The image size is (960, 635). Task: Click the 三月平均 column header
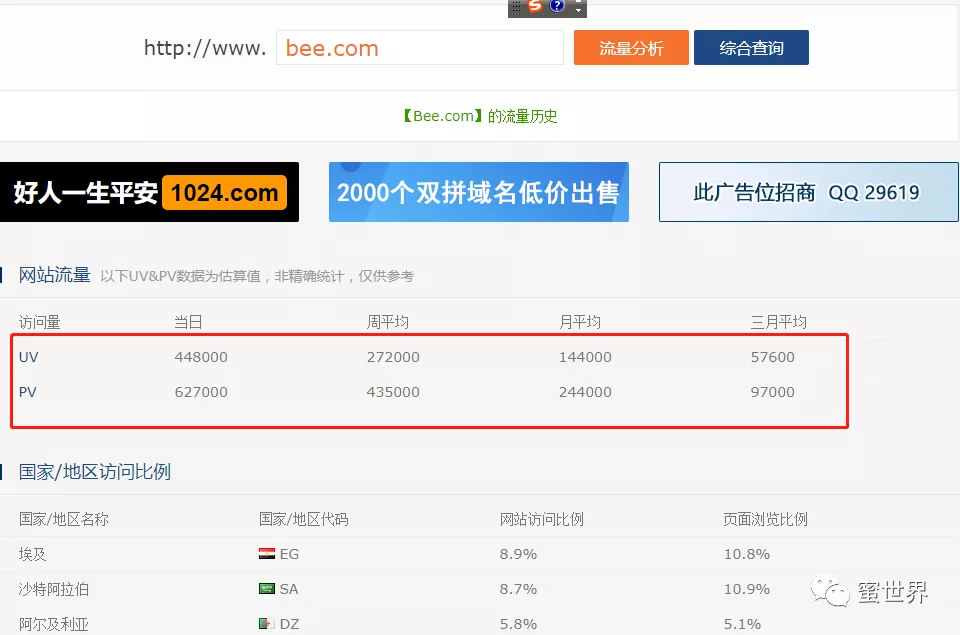point(779,322)
